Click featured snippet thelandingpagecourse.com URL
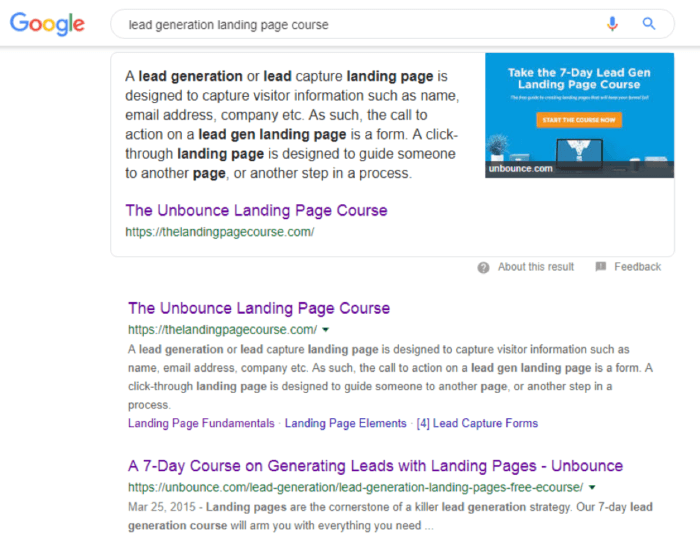700x542 pixels. tap(220, 232)
